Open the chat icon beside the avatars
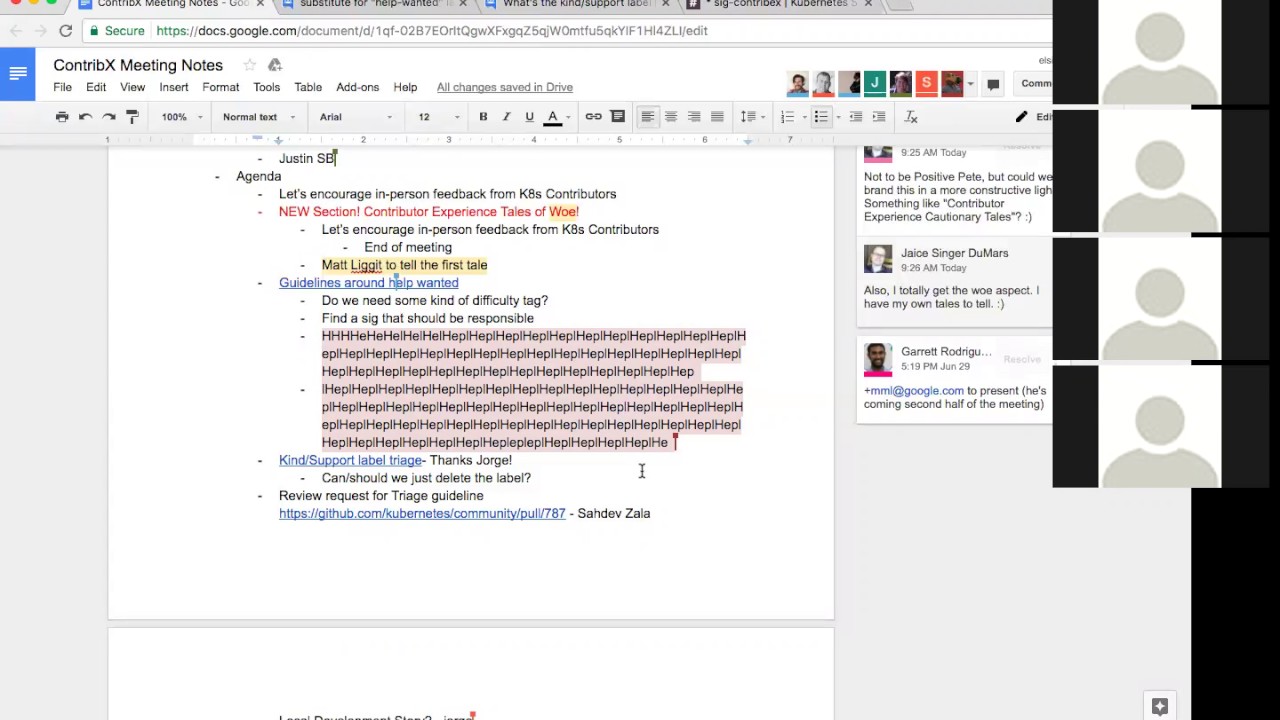1280x720 pixels. pos(993,84)
